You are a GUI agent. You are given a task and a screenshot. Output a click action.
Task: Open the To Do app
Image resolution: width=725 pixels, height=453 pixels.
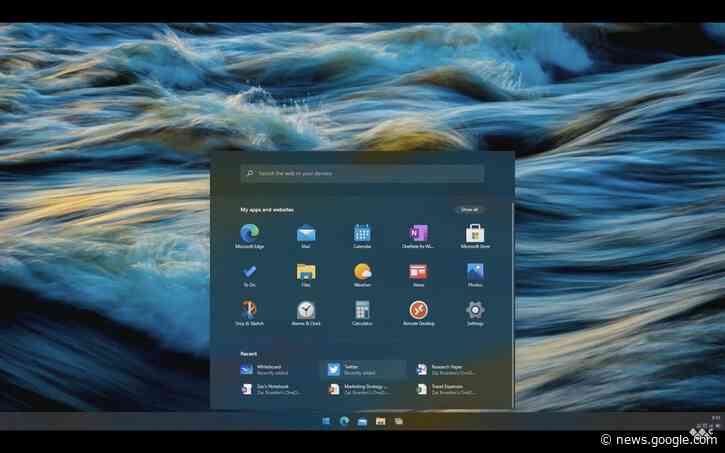(x=250, y=275)
